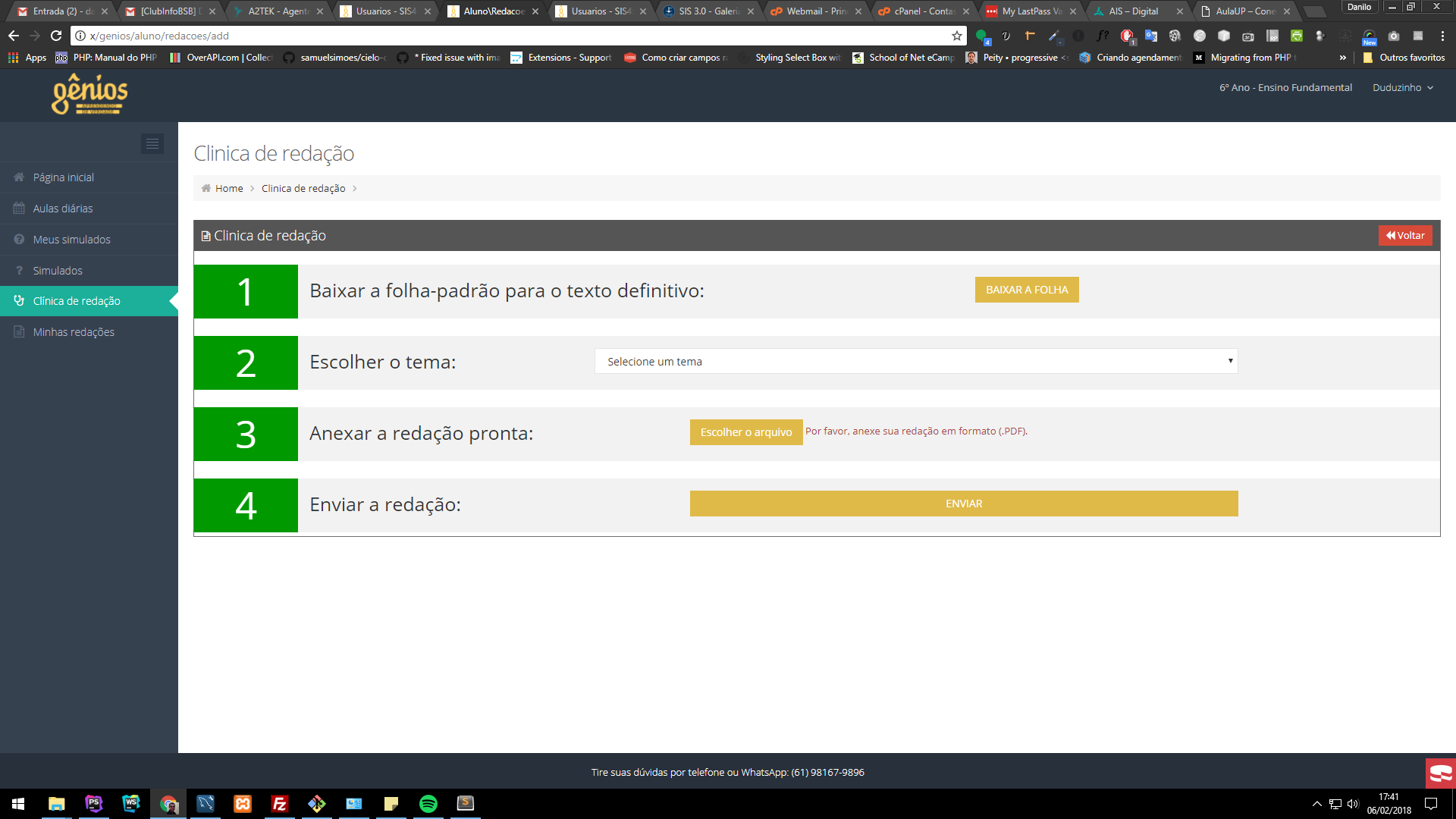Image resolution: width=1456 pixels, height=819 pixels.
Task: Click the red Voltar button
Action: (1405, 235)
